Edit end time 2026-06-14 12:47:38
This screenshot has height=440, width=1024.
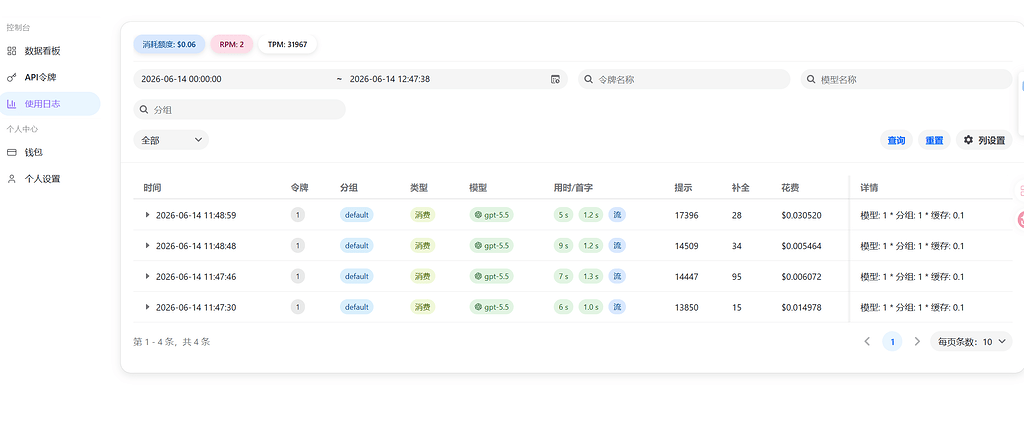pos(390,80)
